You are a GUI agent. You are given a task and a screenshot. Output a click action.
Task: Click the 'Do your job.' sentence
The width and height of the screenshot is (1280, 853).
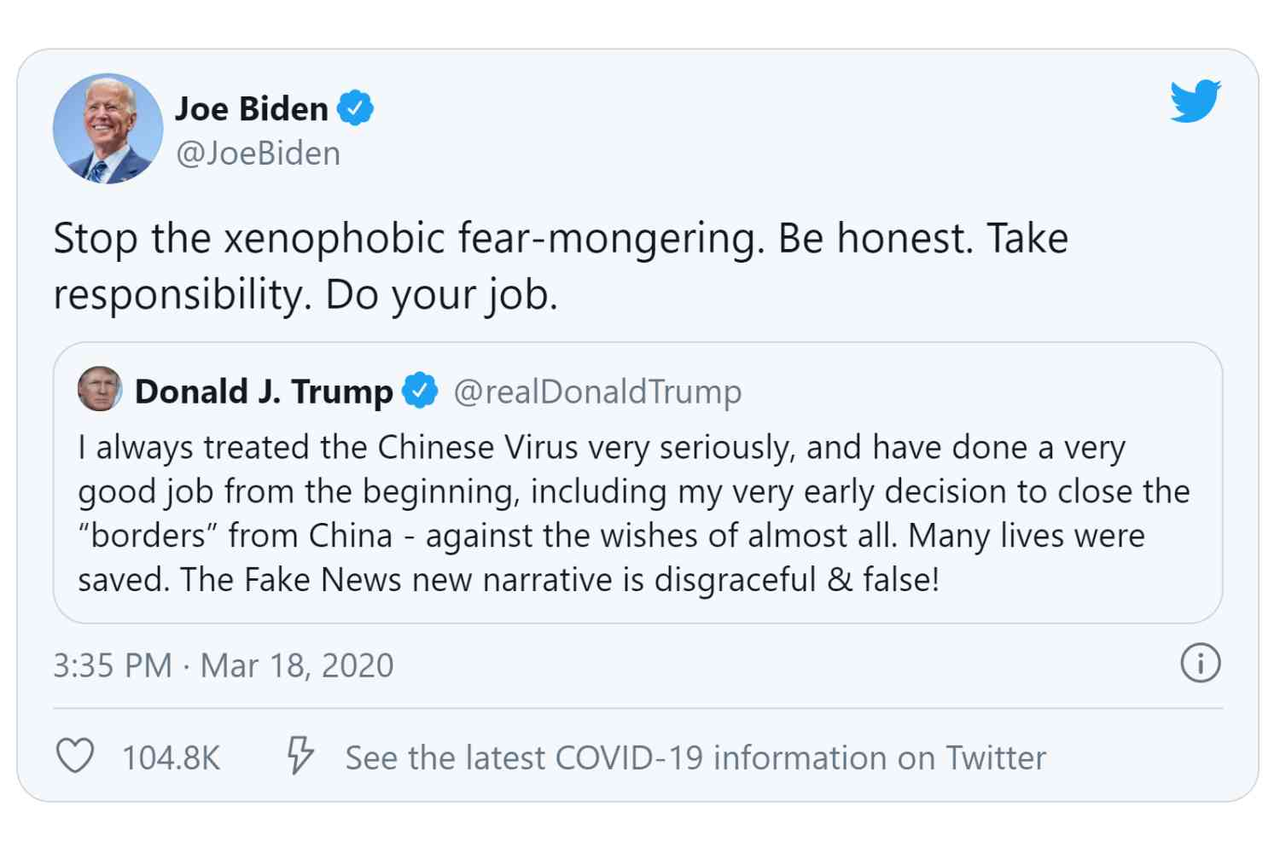(440, 294)
